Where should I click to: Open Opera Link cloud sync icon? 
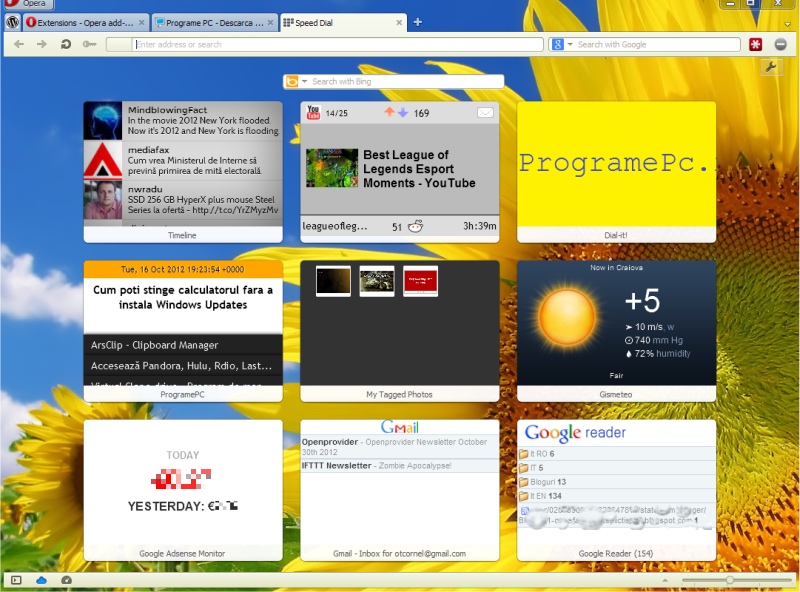(41, 580)
